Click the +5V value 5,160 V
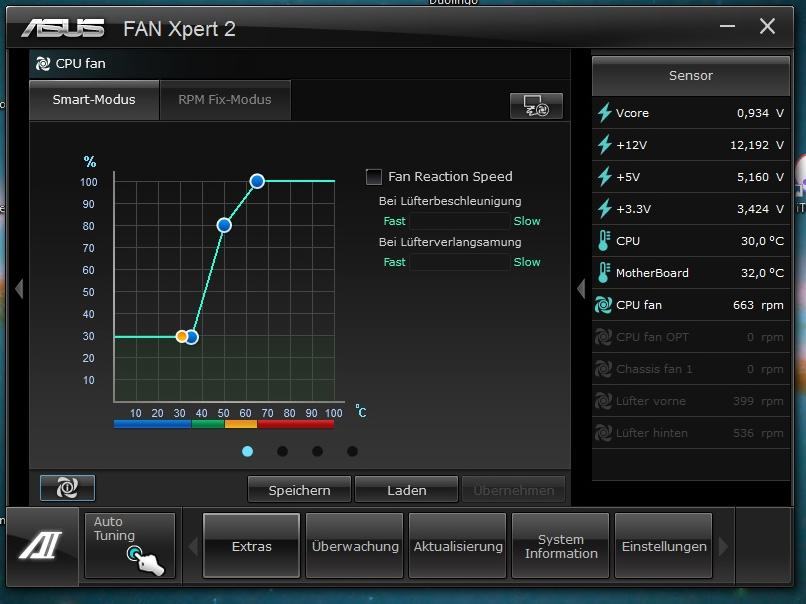Screen dimensions: 806x604 760,177
